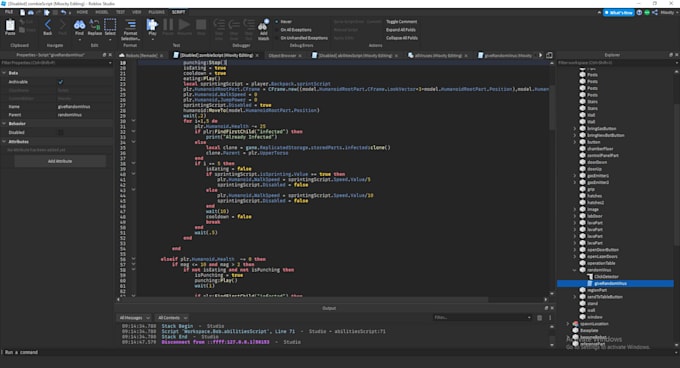Expand the openDoorButton tree node
This screenshot has height=368, width=680.
point(575,250)
